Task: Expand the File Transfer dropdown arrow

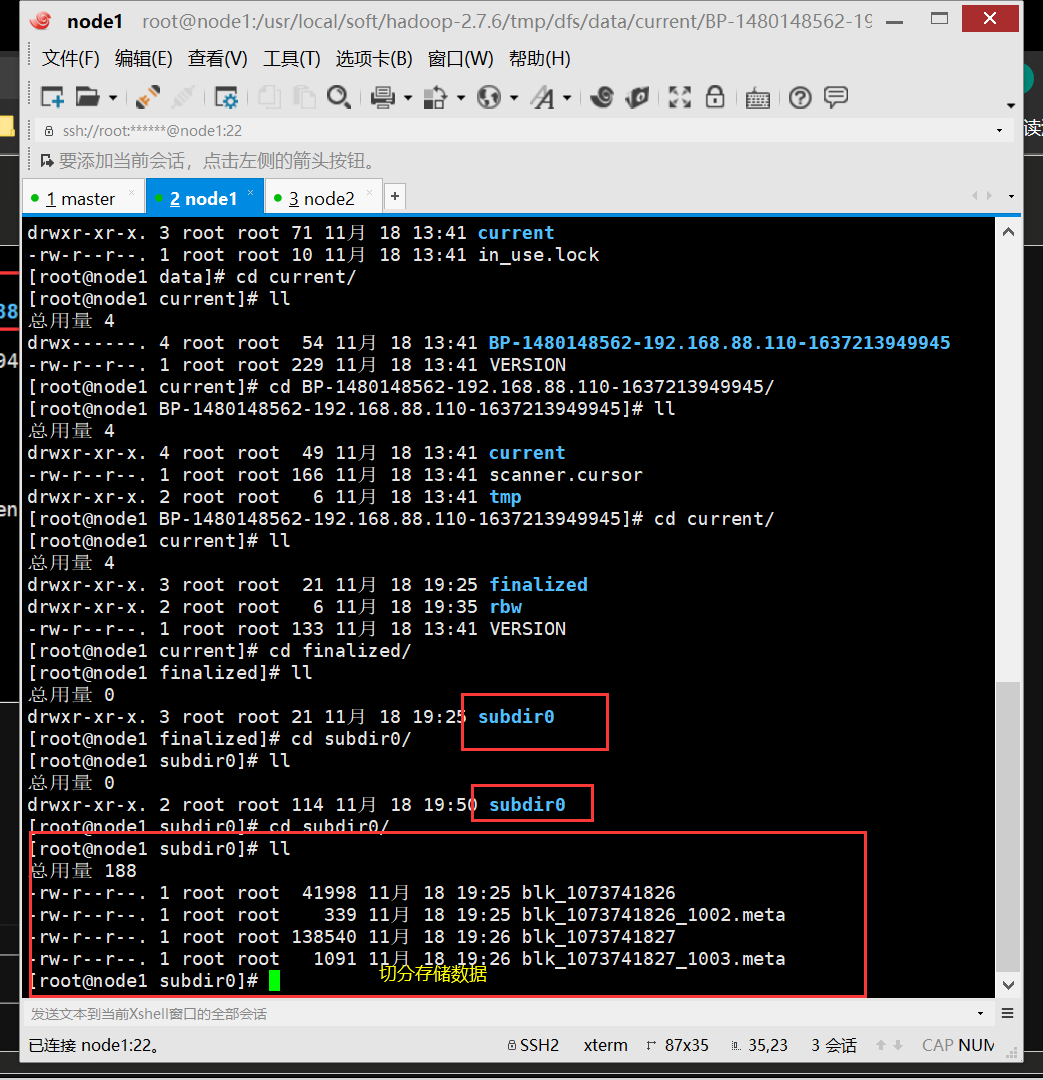Action: (x=461, y=98)
